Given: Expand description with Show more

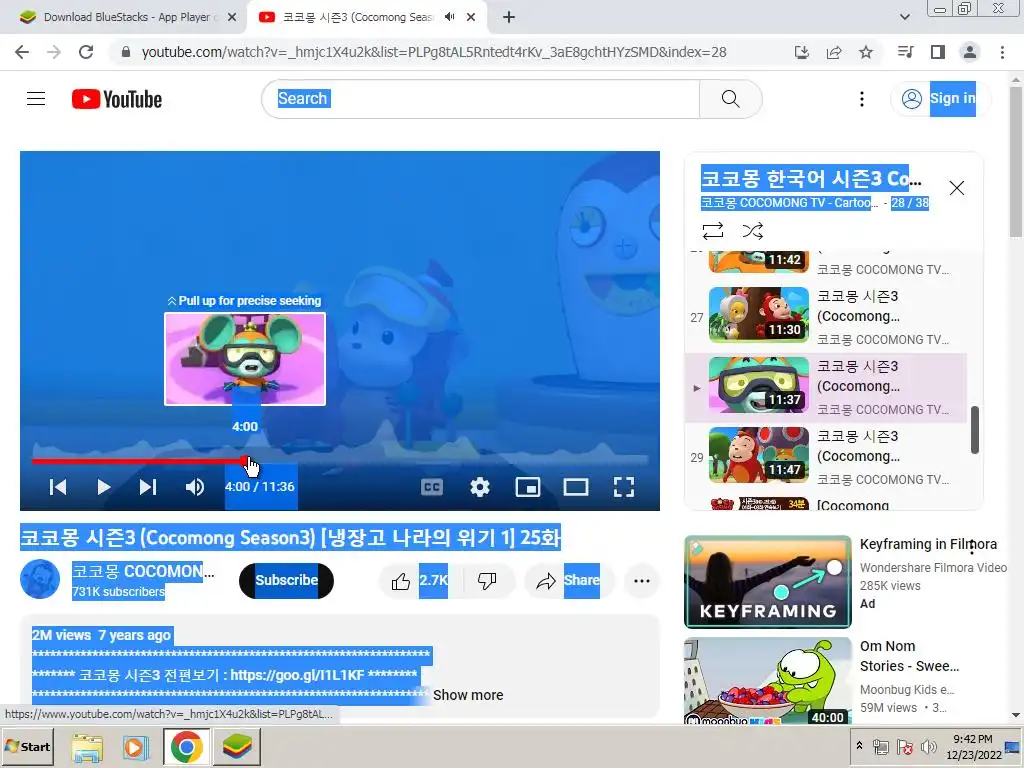Looking at the screenshot, I should [x=468, y=695].
